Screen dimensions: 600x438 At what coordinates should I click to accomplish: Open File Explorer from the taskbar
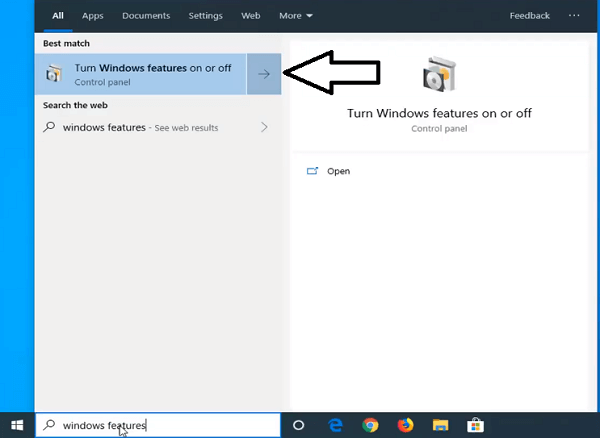point(440,425)
